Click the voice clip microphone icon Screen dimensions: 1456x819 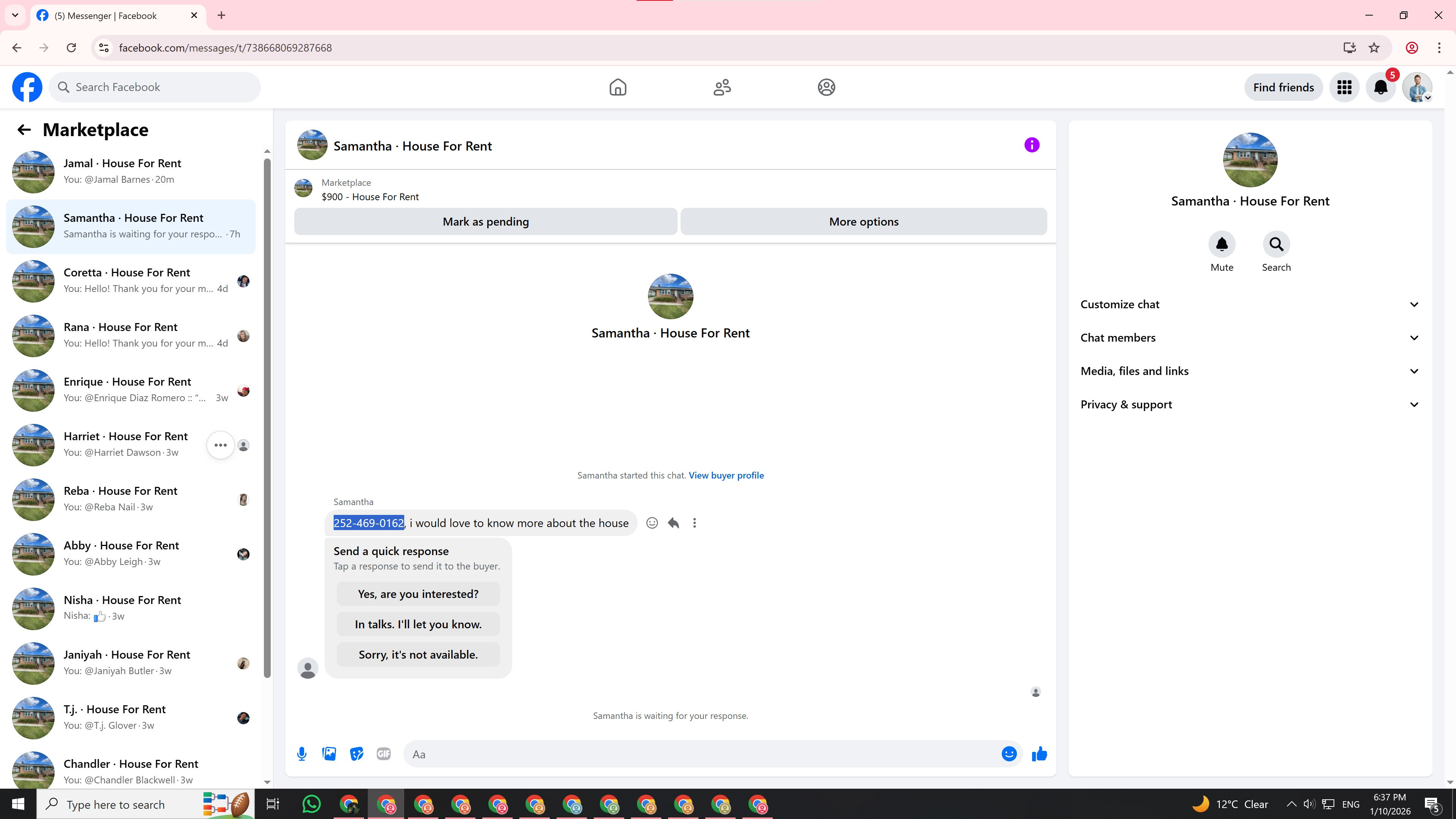pos(302,753)
